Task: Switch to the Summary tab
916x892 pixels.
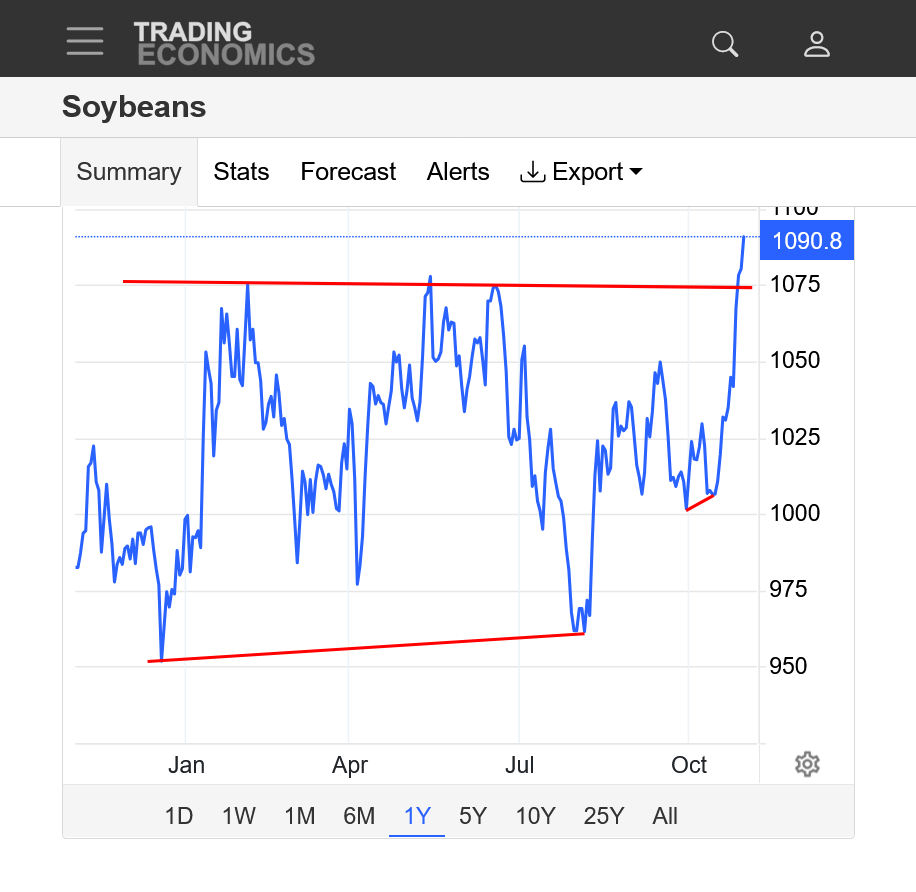Action: [x=129, y=172]
